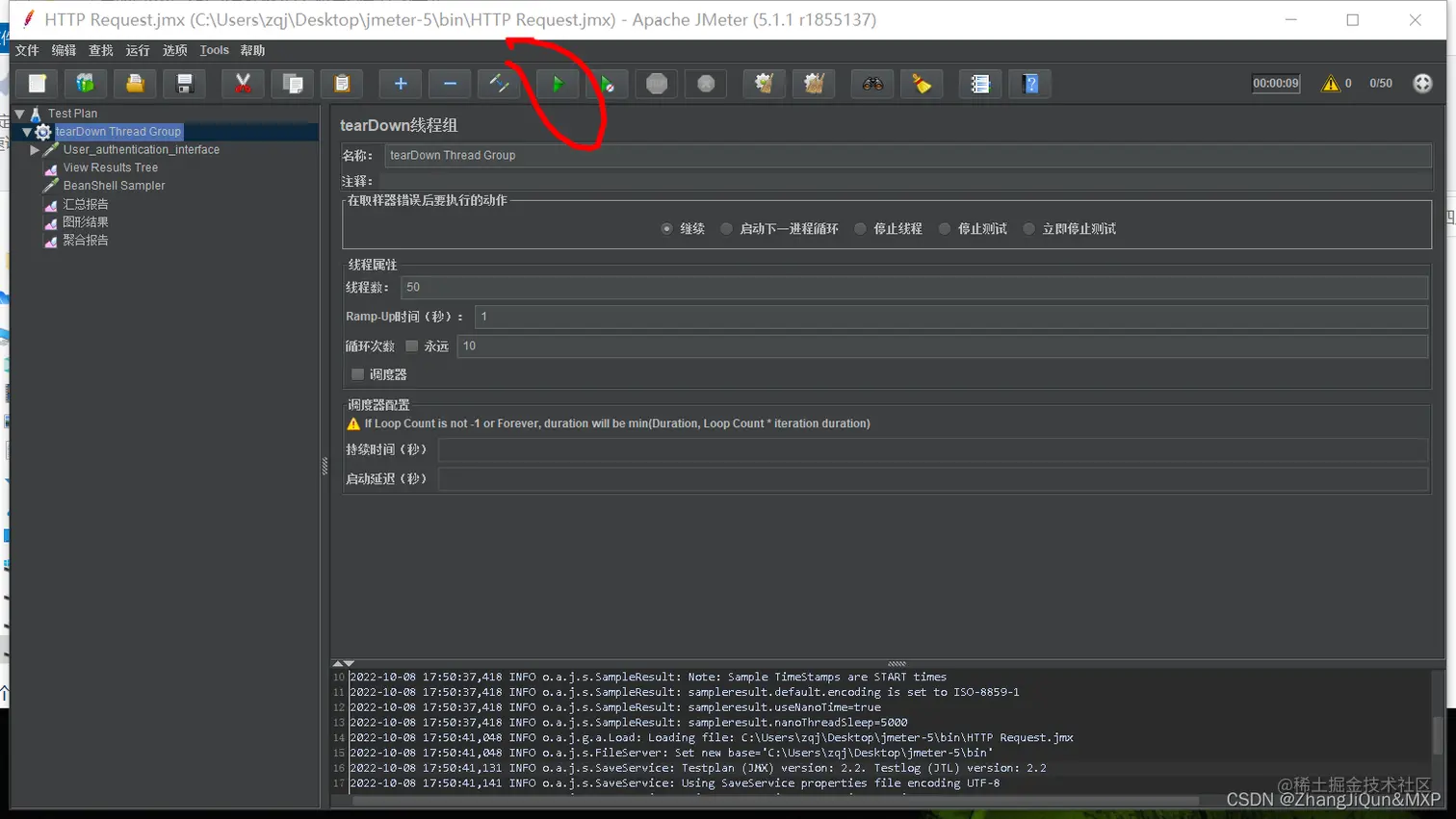Select the 停止线程 radio option
This screenshot has height=819, width=1456.
860,229
